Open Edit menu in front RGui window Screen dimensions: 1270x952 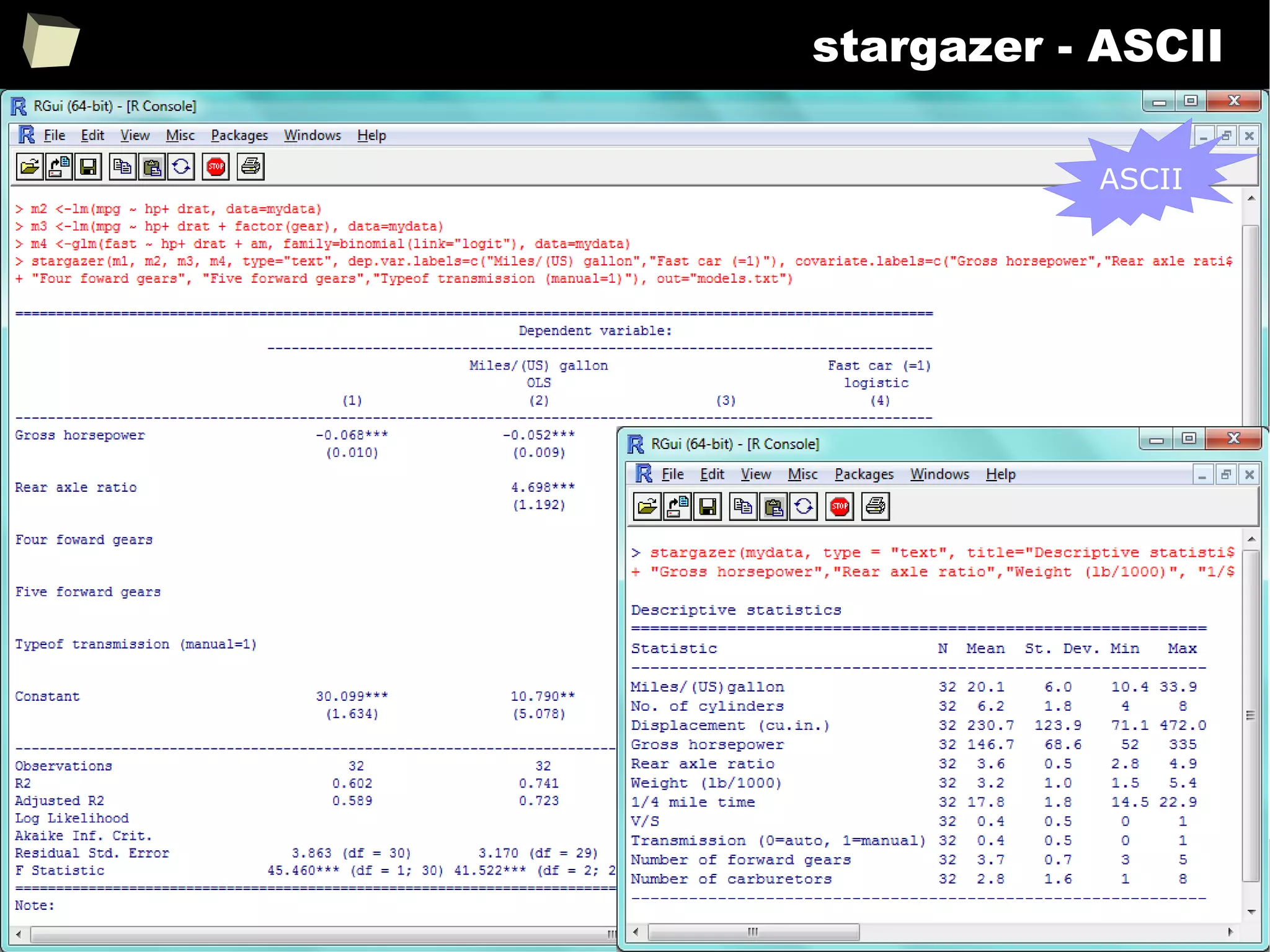712,474
